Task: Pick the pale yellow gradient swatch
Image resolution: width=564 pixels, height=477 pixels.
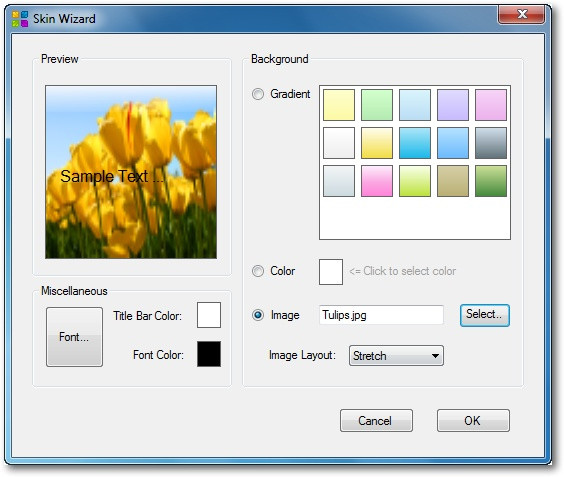Action: [339, 105]
